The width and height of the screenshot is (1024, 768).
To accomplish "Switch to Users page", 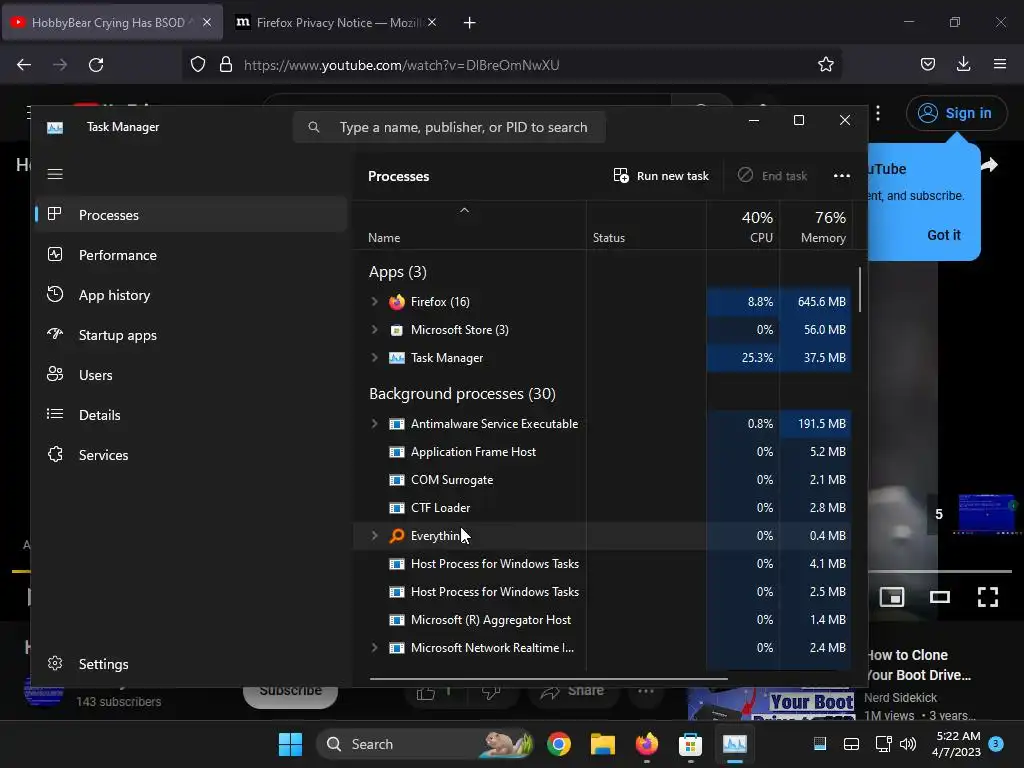I will point(191,375).
